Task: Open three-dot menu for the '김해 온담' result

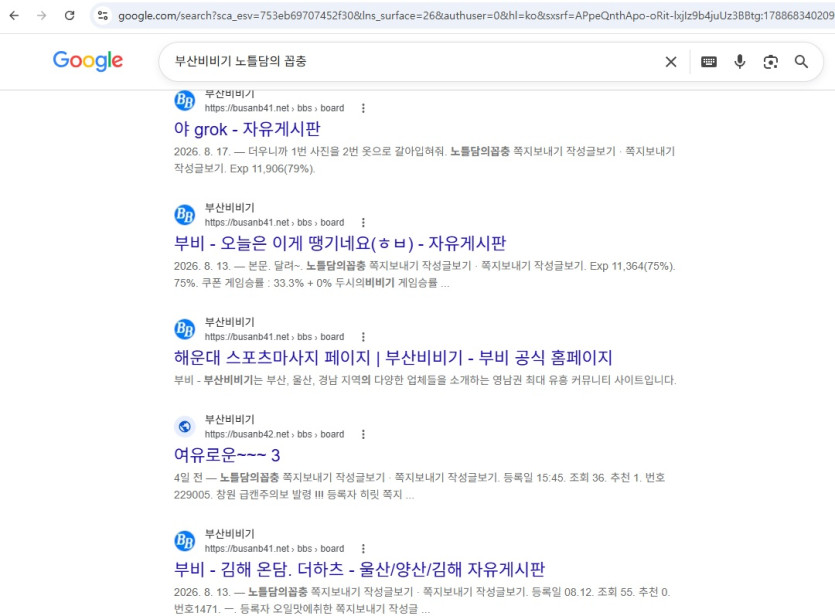Action: pyautogui.click(x=363, y=549)
